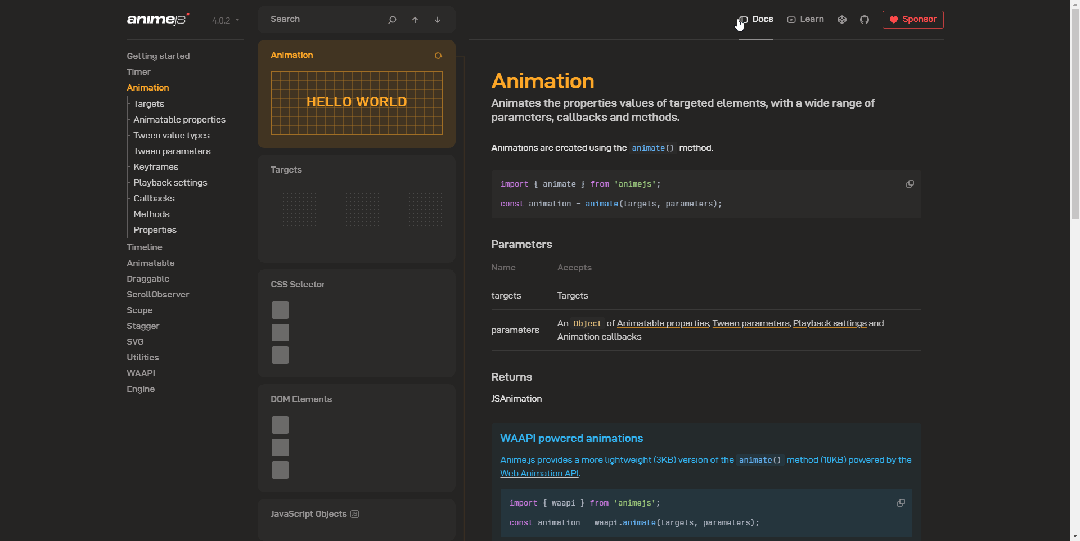
Task: Open Scope in sidebar
Action: [x=140, y=310]
